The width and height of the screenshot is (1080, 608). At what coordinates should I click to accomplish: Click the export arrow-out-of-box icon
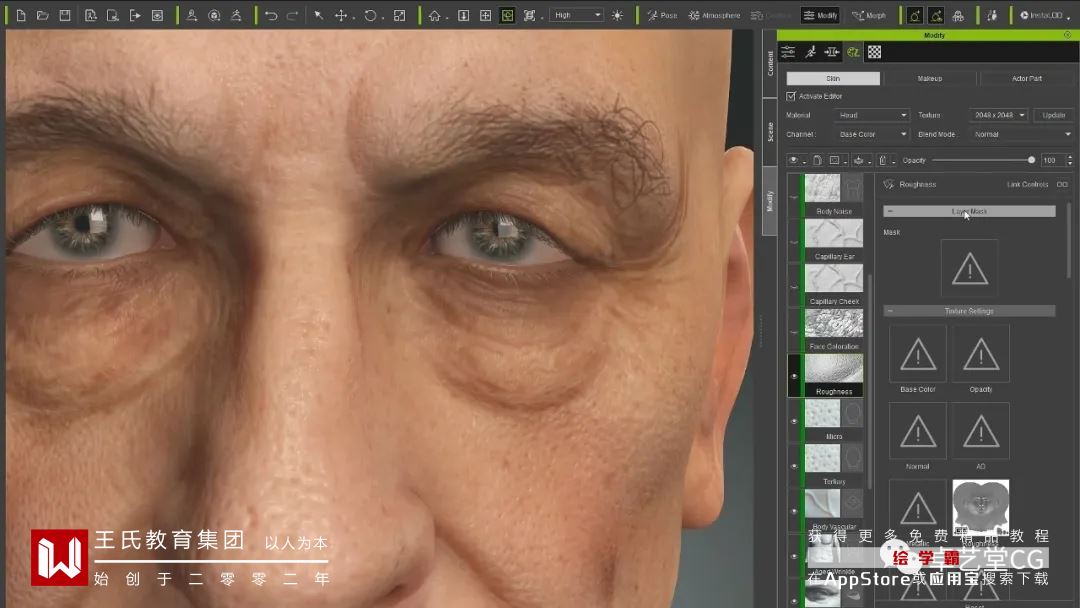tap(135, 15)
